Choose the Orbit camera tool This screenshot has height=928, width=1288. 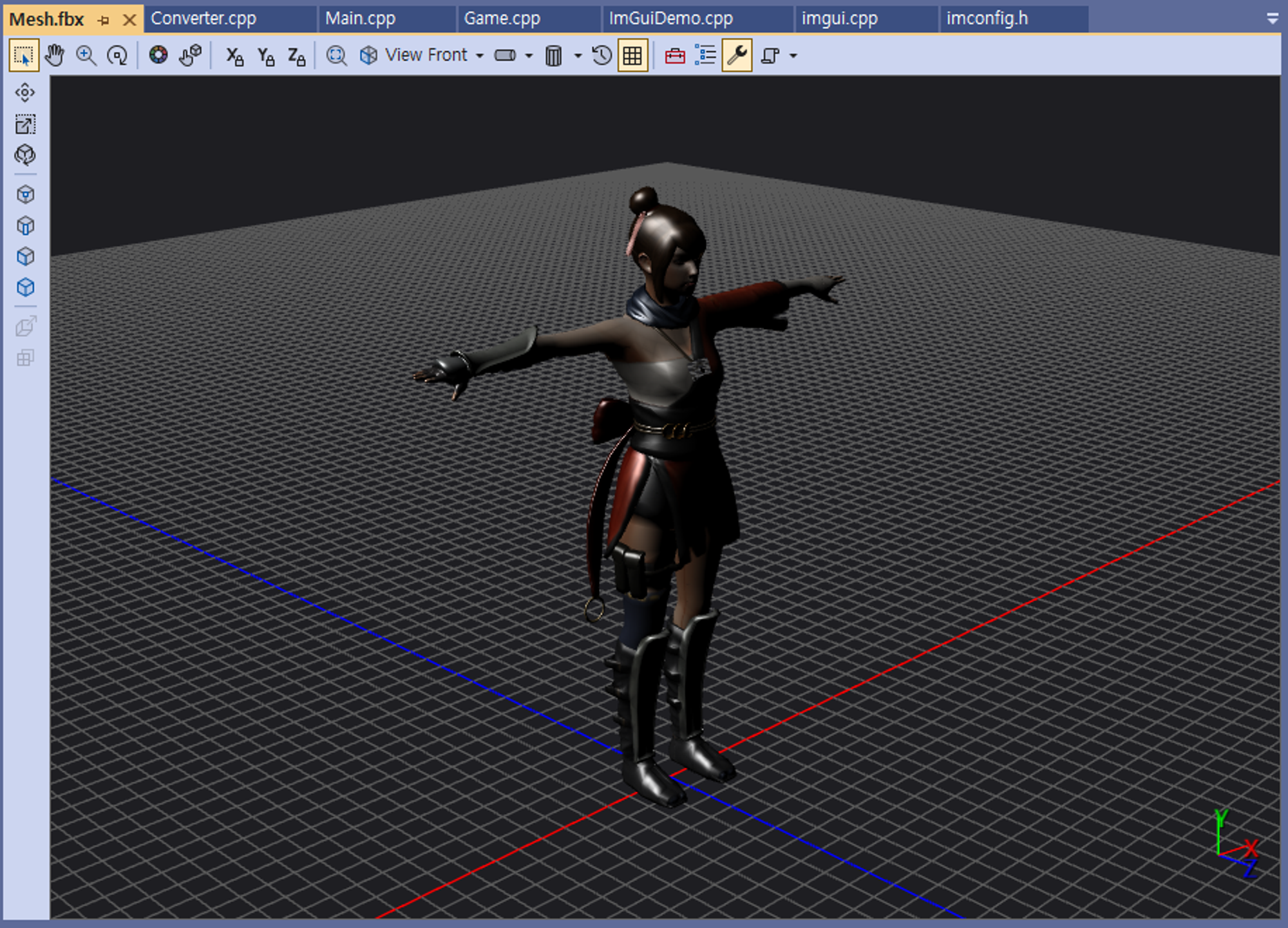coord(117,55)
